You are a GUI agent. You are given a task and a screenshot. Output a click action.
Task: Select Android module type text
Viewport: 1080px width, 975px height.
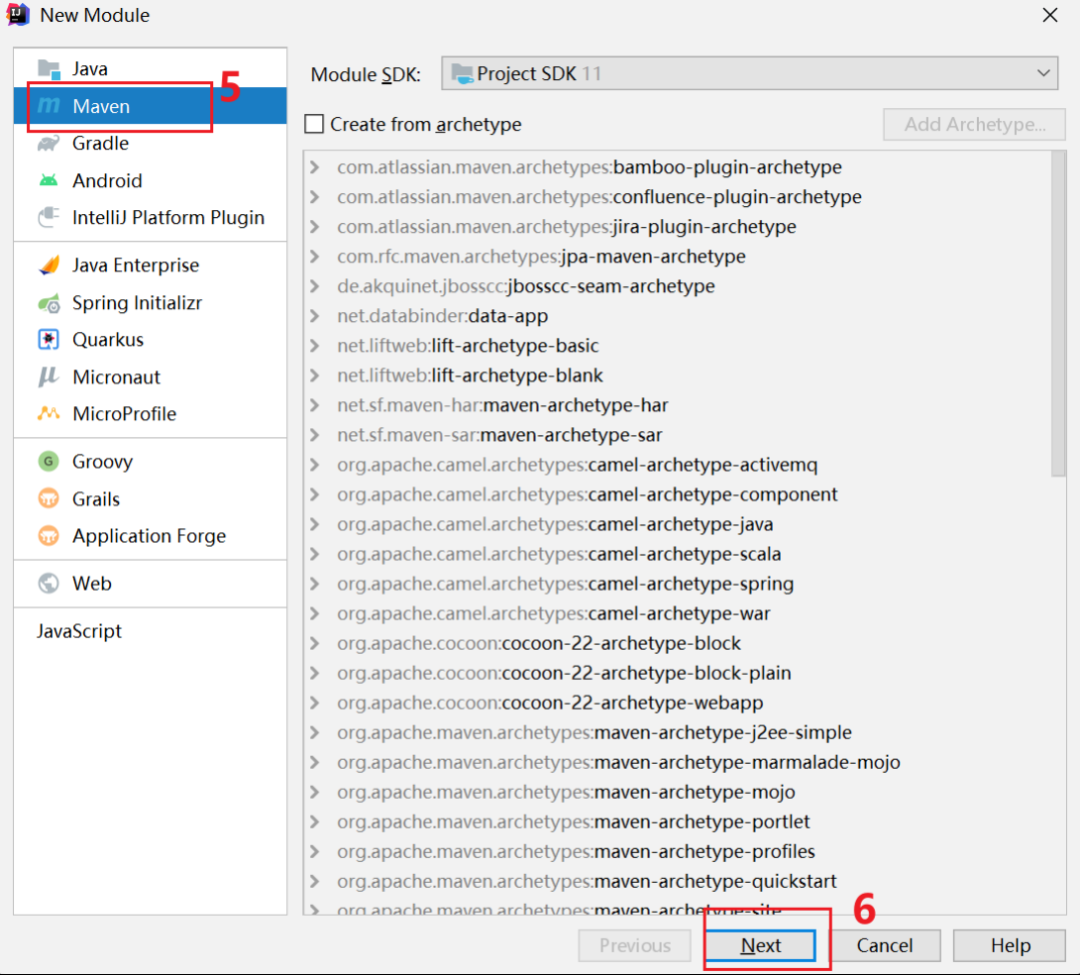coord(107,180)
